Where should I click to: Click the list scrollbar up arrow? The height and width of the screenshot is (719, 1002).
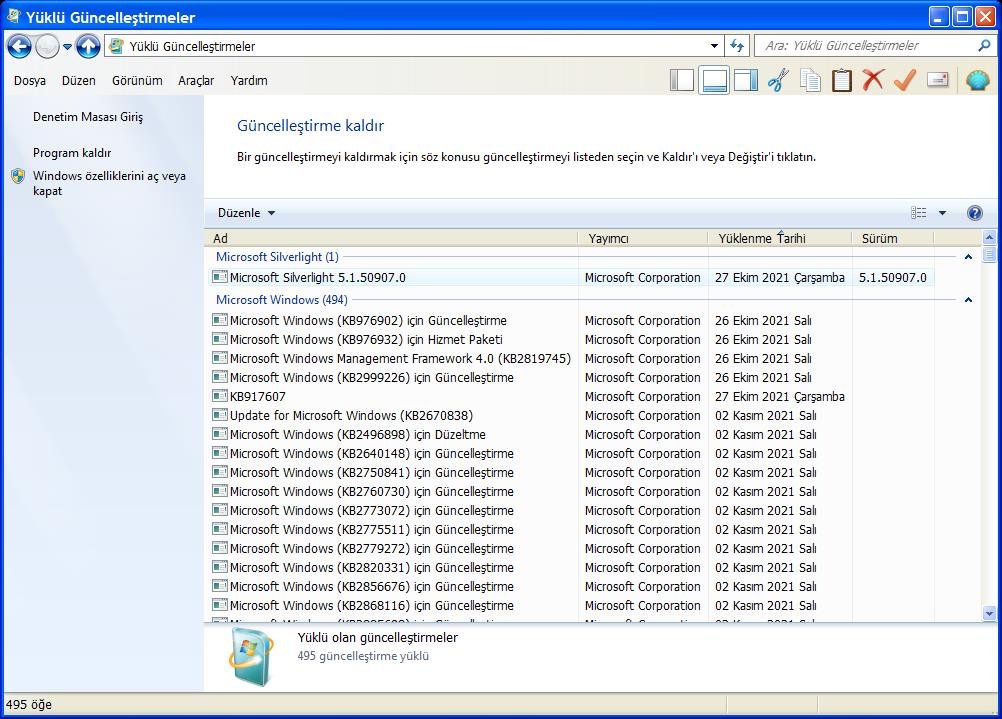[x=989, y=238]
